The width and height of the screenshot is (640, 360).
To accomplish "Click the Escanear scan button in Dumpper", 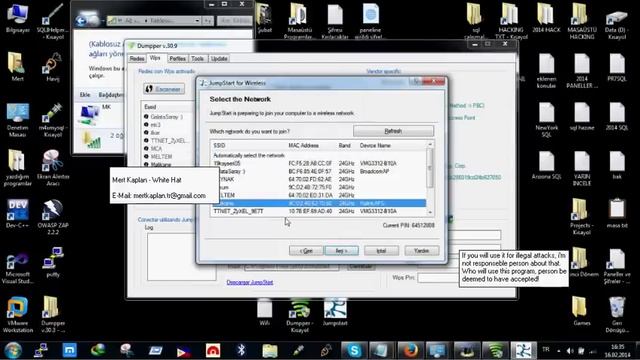I will coord(164,89).
